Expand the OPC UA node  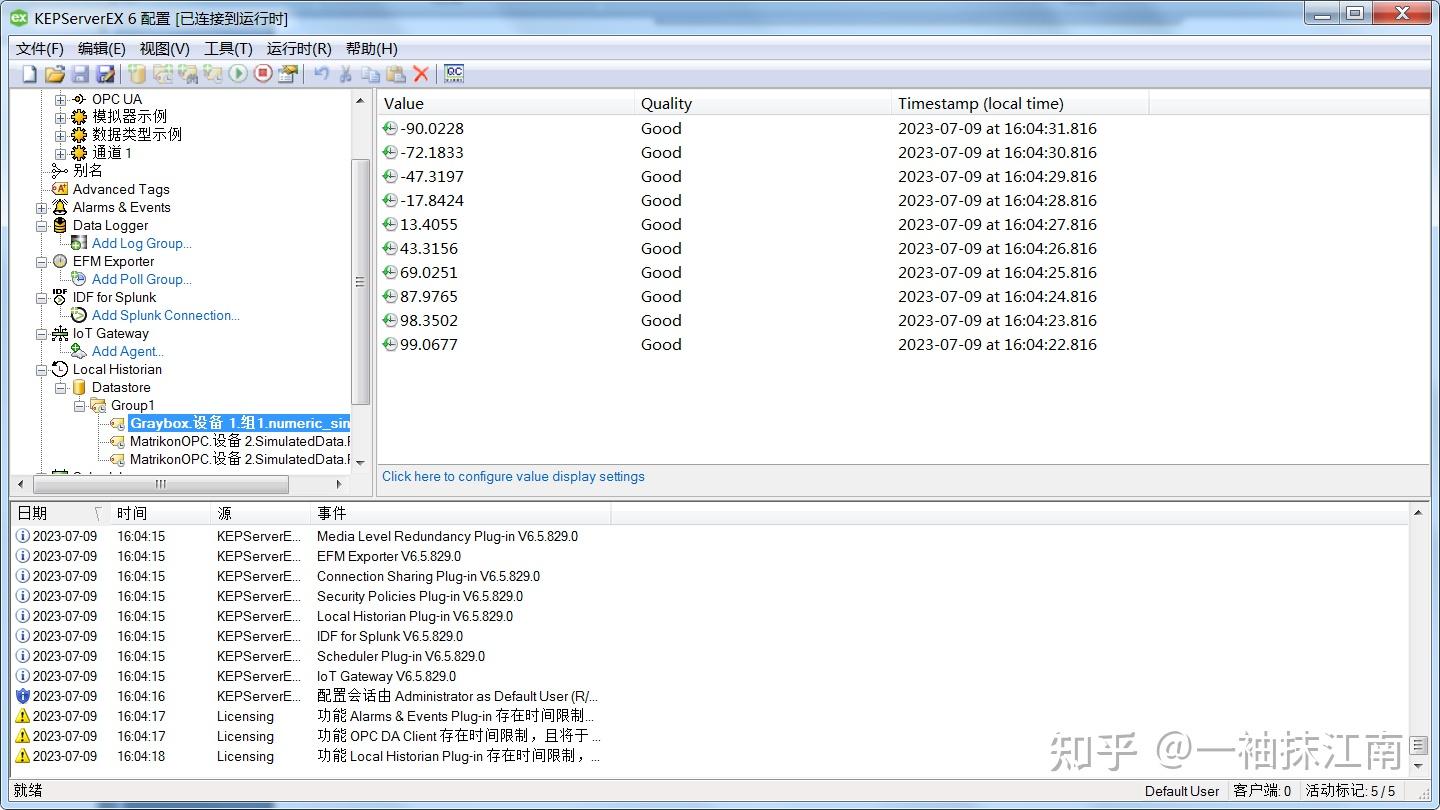[62, 98]
